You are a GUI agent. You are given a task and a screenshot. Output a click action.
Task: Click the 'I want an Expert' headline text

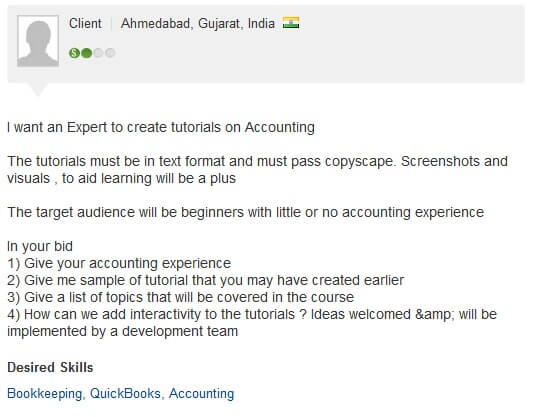pyautogui.click(x=161, y=127)
